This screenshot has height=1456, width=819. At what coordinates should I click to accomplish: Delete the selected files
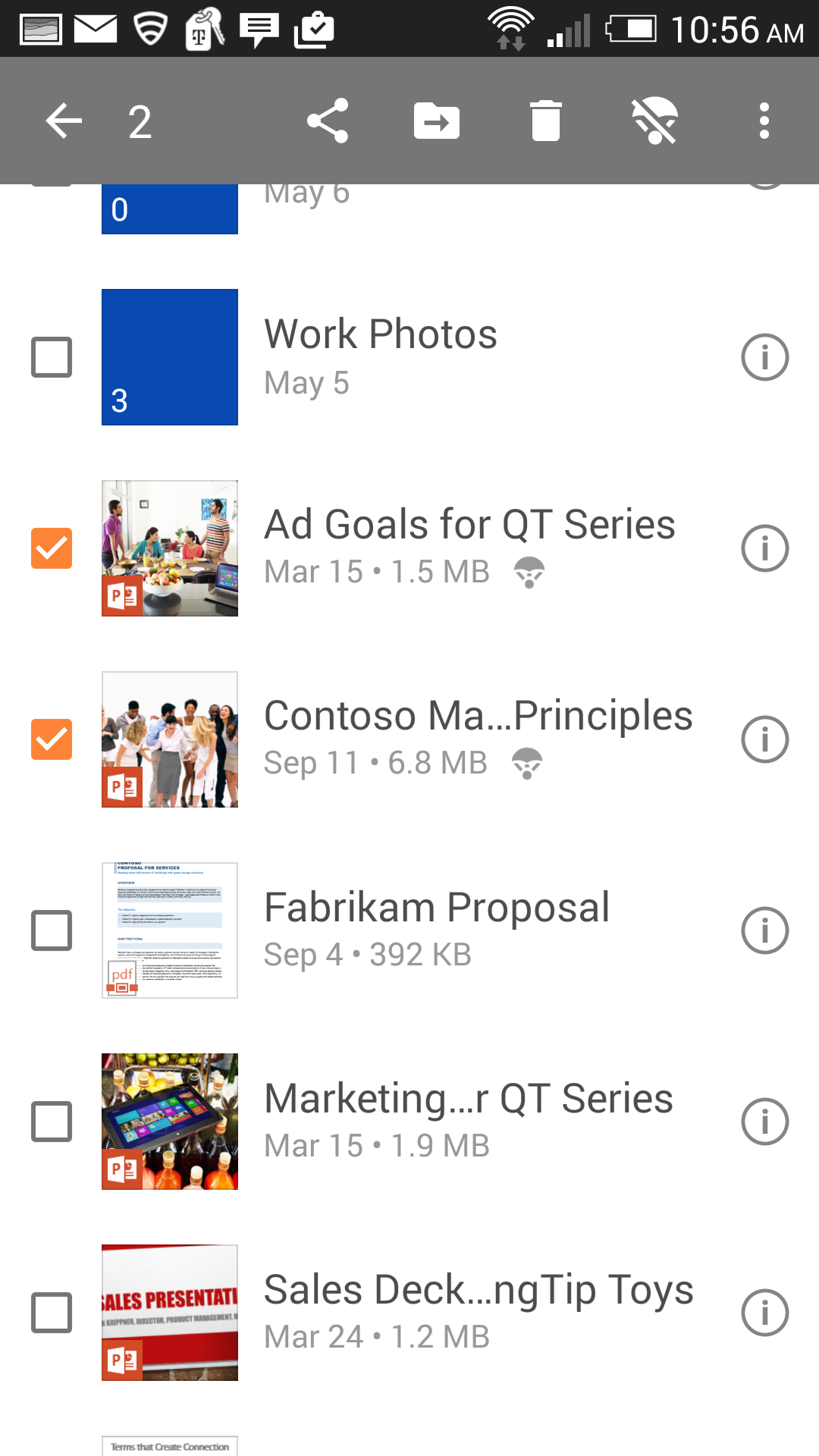click(546, 121)
